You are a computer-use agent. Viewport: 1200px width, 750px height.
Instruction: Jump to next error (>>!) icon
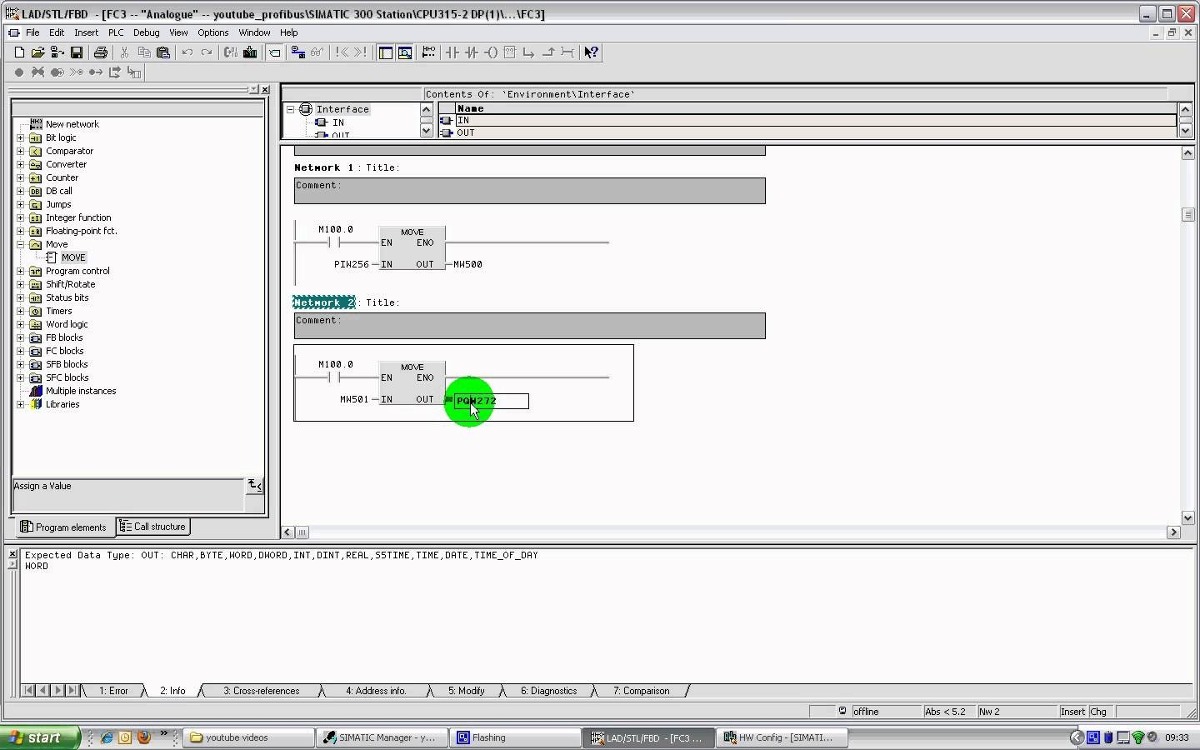pos(360,52)
